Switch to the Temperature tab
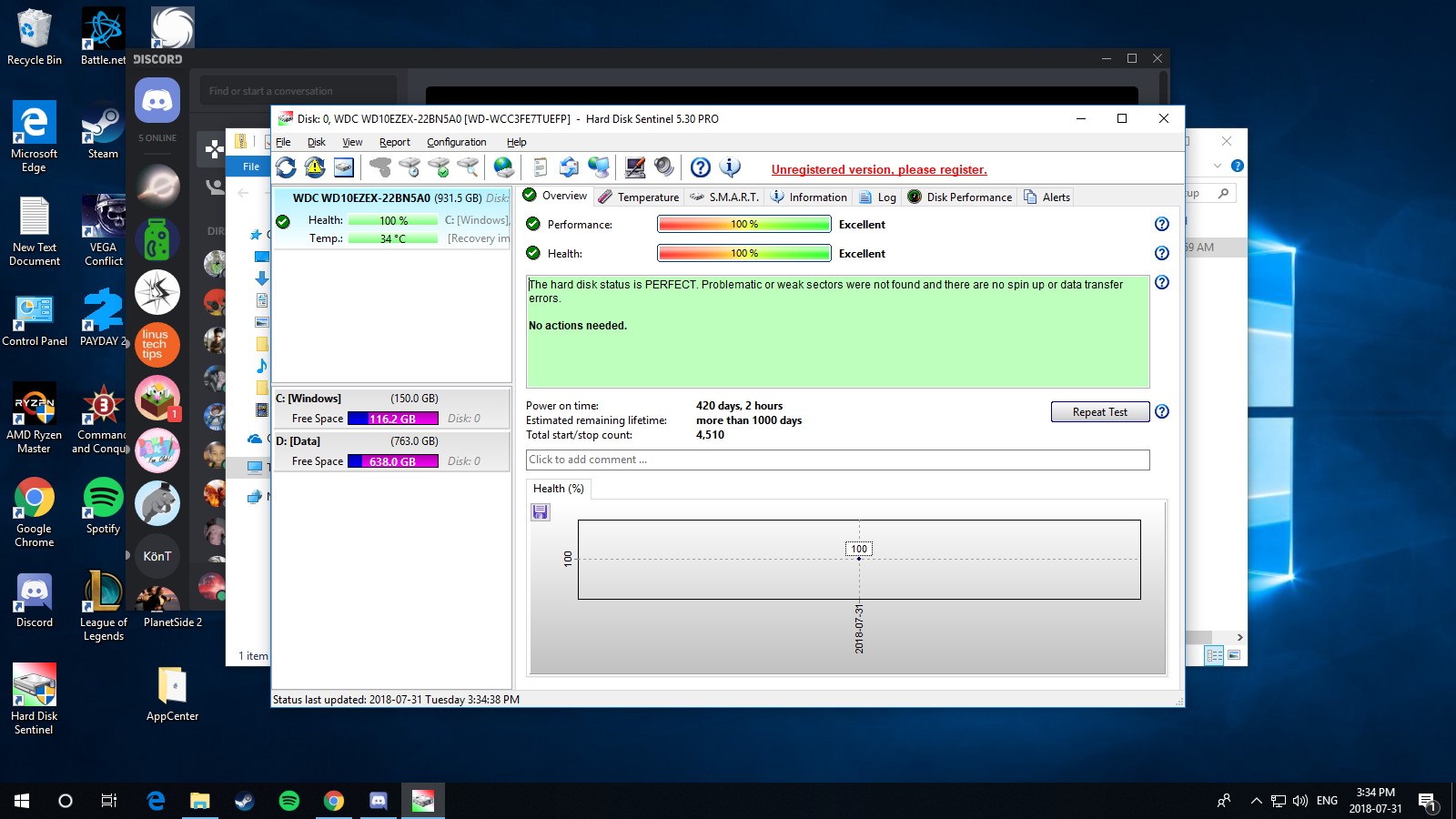 (x=639, y=197)
